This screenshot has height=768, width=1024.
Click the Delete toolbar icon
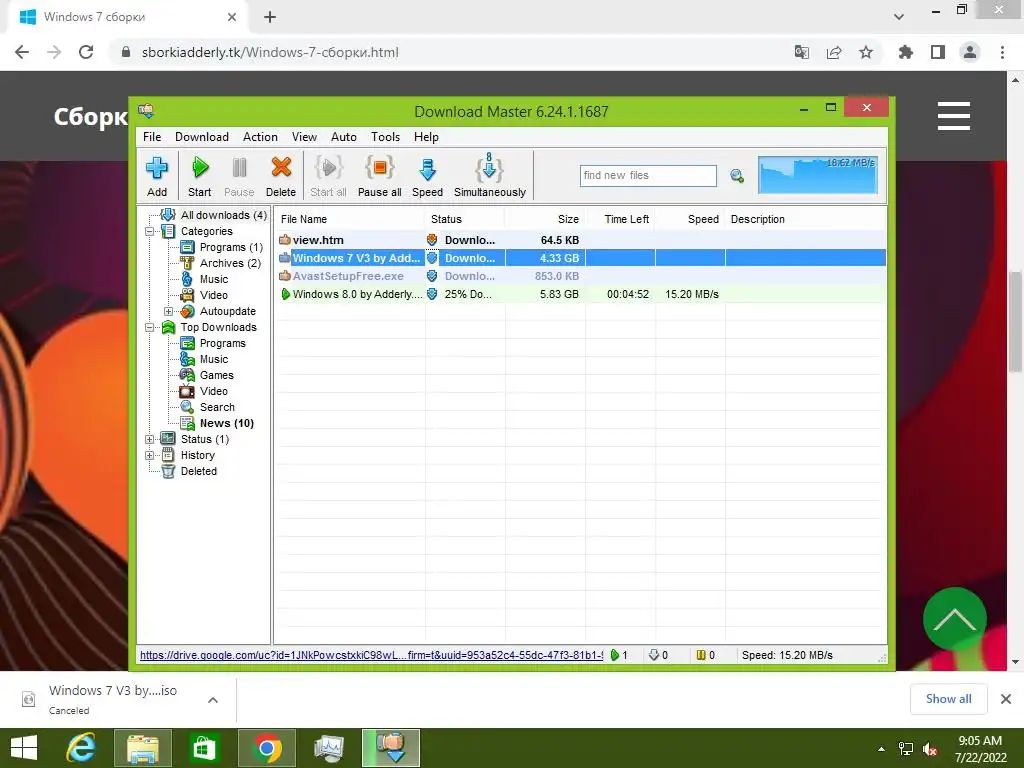click(x=281, y=176)
